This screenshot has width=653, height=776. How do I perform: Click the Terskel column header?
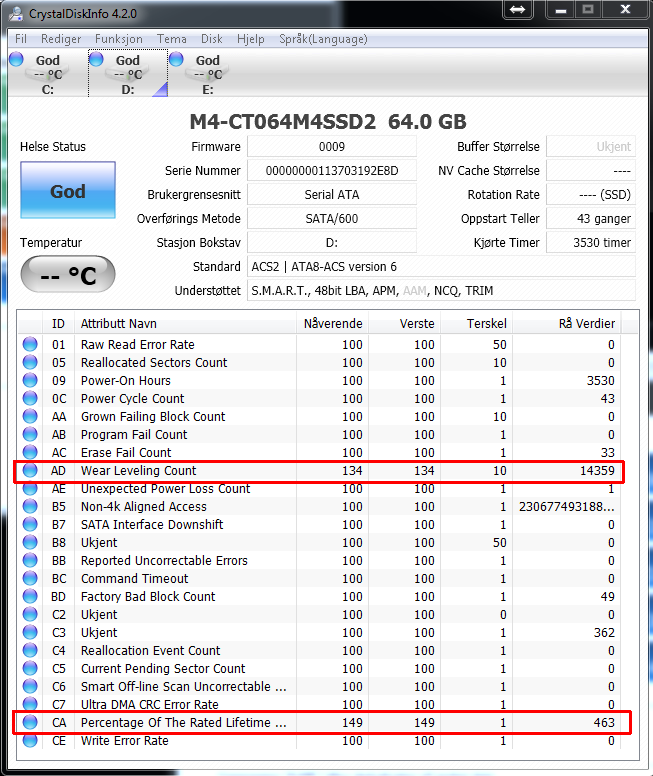tap(476, 324)
